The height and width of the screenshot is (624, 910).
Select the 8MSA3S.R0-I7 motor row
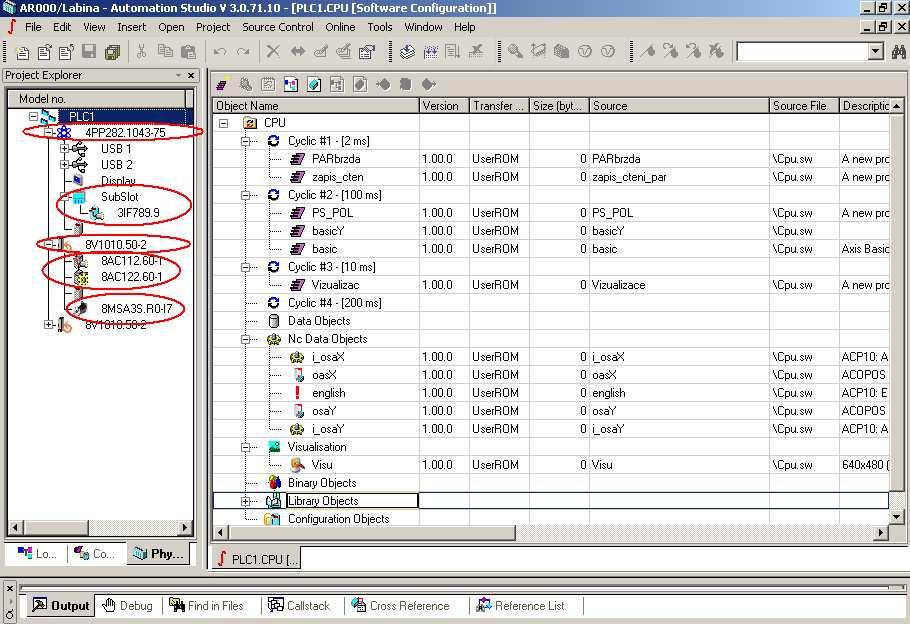click(136, 309)
